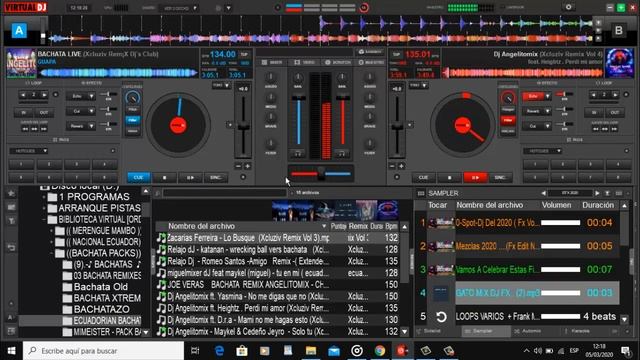Click the left deck filter knob
Viewport: 640px width, 360px height.
click(x=133, y=98)
